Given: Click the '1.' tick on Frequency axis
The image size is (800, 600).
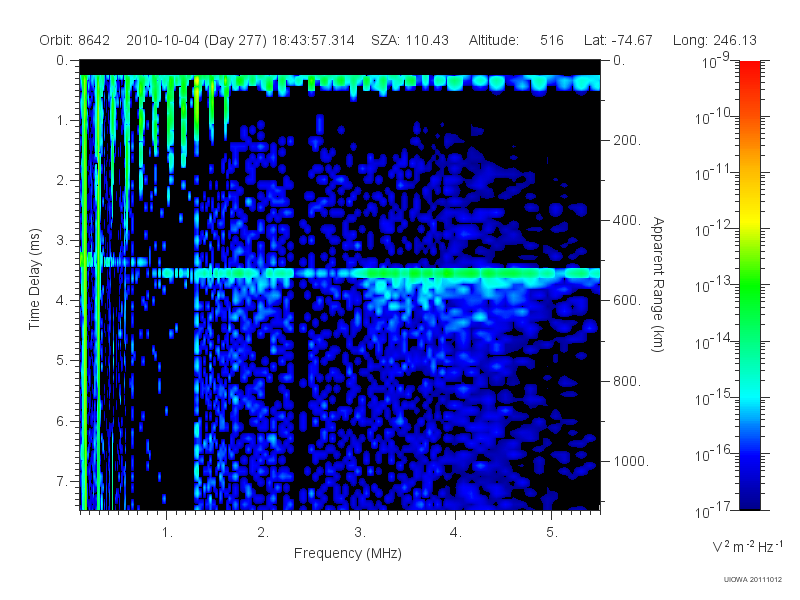Looking at the screenshot, I should [x=167, y=533].
